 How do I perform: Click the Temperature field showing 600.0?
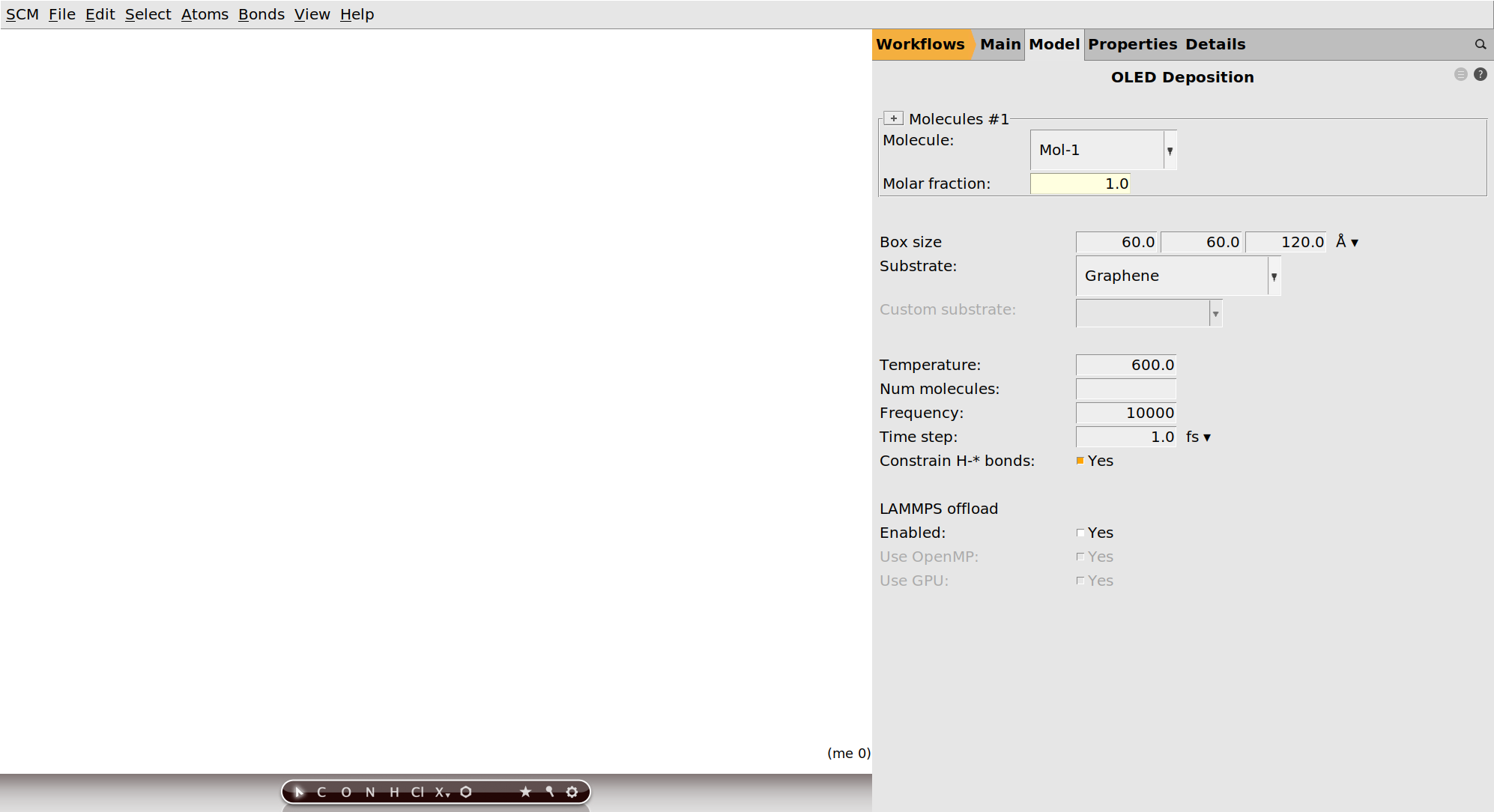click(1126, 365)
